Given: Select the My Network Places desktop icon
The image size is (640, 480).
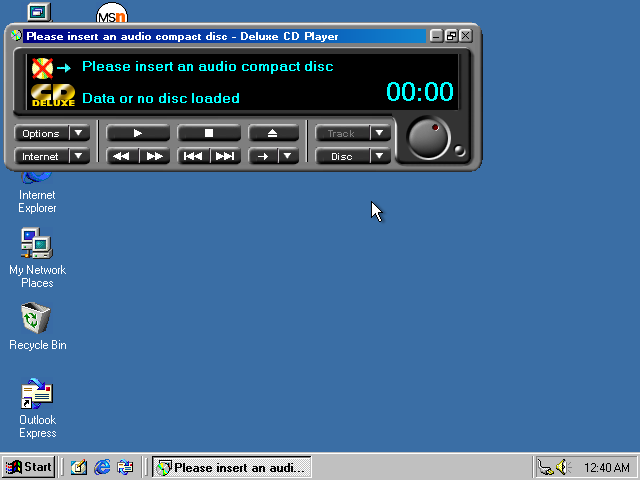Looking at the screenshot, I should click(37, 258).
